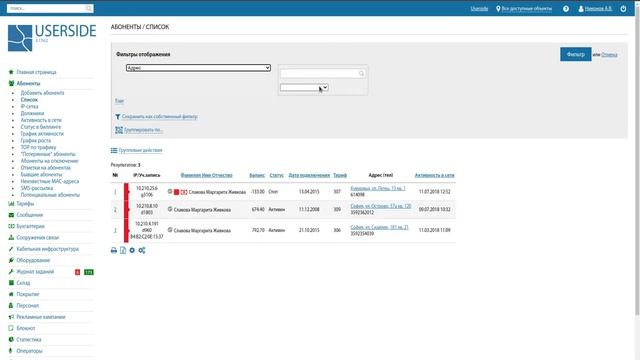
Task: Click the Склад icon
Action: 11,282
